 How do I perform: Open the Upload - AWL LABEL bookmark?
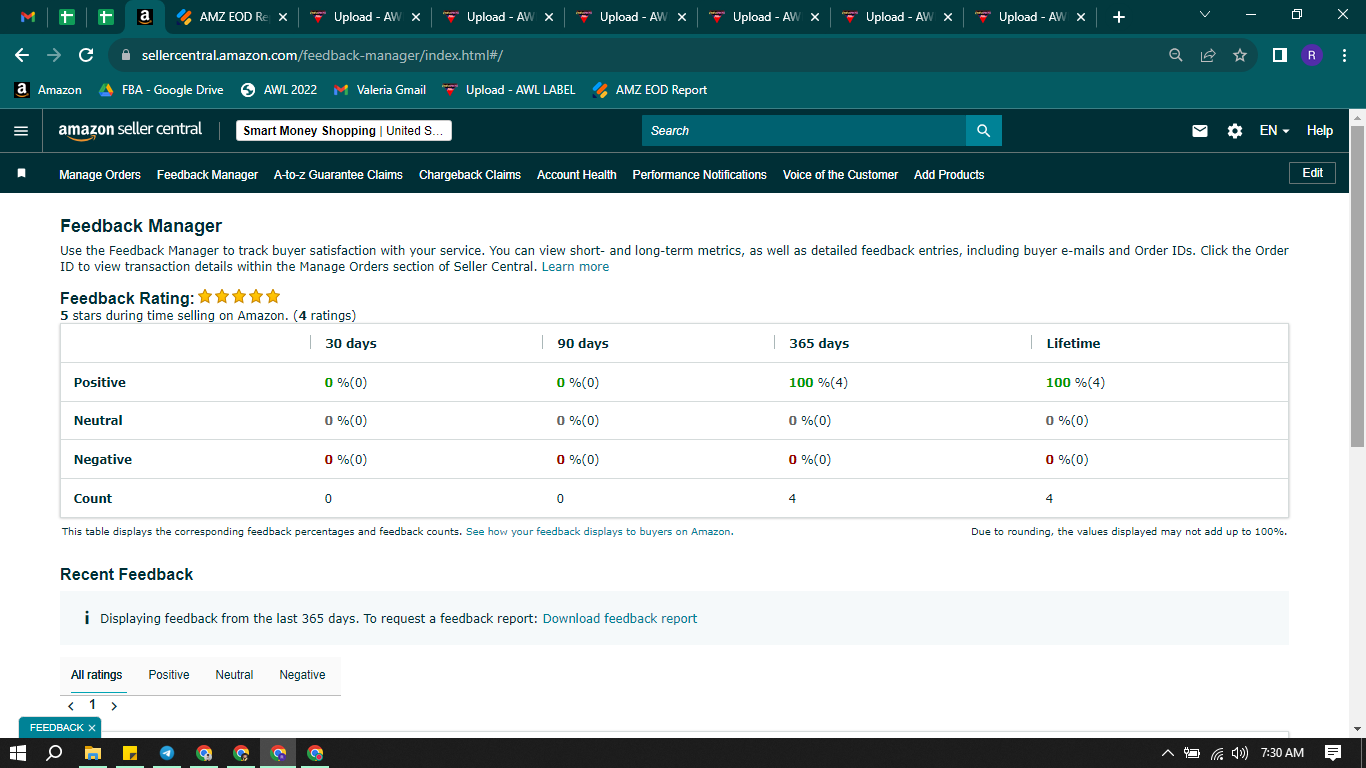[x=508, y=90]
